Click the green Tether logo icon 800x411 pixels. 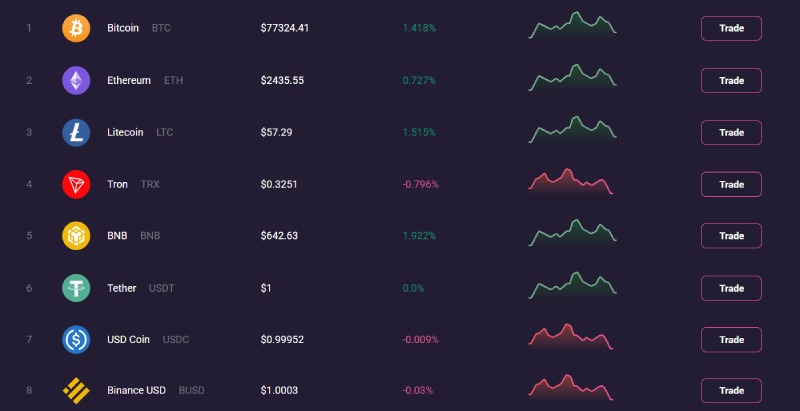tap(76, 288)
